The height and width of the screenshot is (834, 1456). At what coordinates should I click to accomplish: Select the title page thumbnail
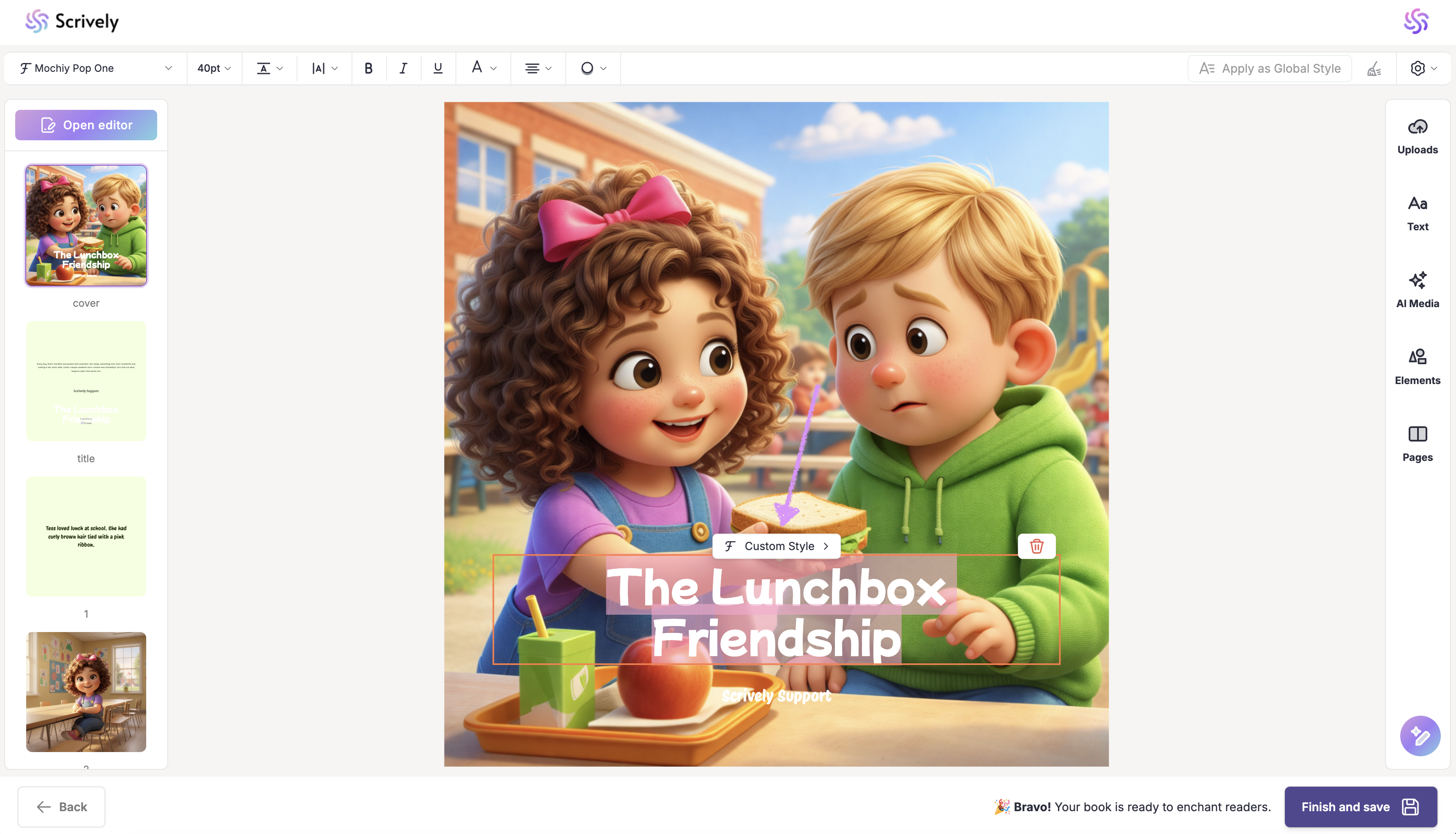86,381
